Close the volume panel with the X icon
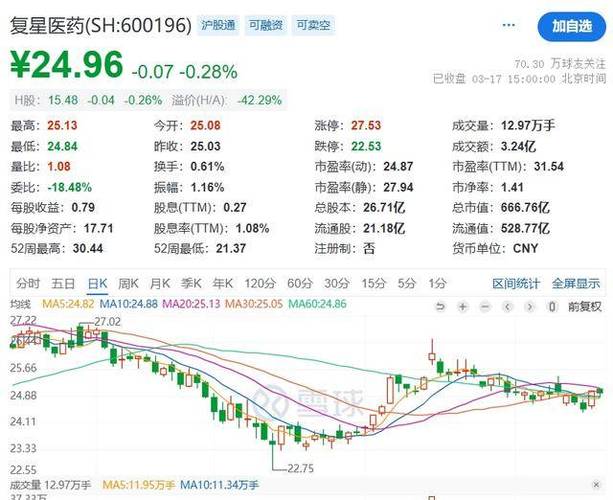Image resolution: width=613 pixels, height=500 pixels. pyautogui.click(x=596, y=485)
